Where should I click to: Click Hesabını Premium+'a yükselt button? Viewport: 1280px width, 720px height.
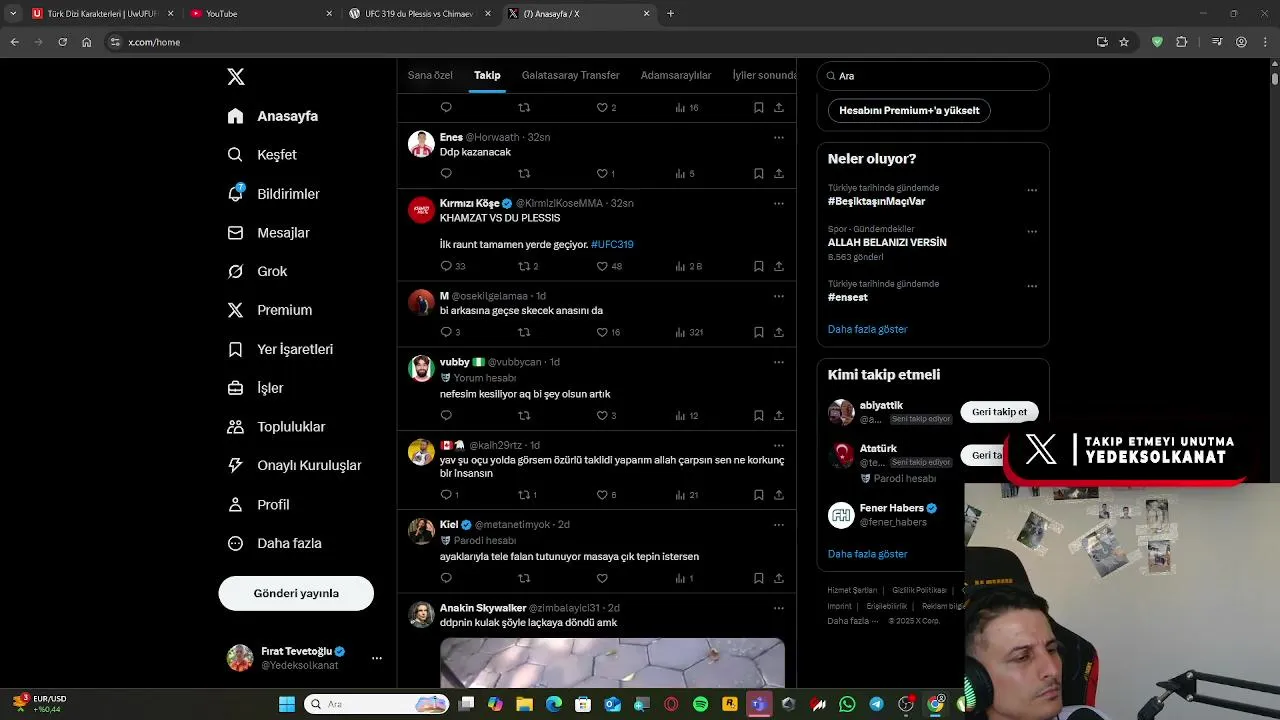coord(909,111)
